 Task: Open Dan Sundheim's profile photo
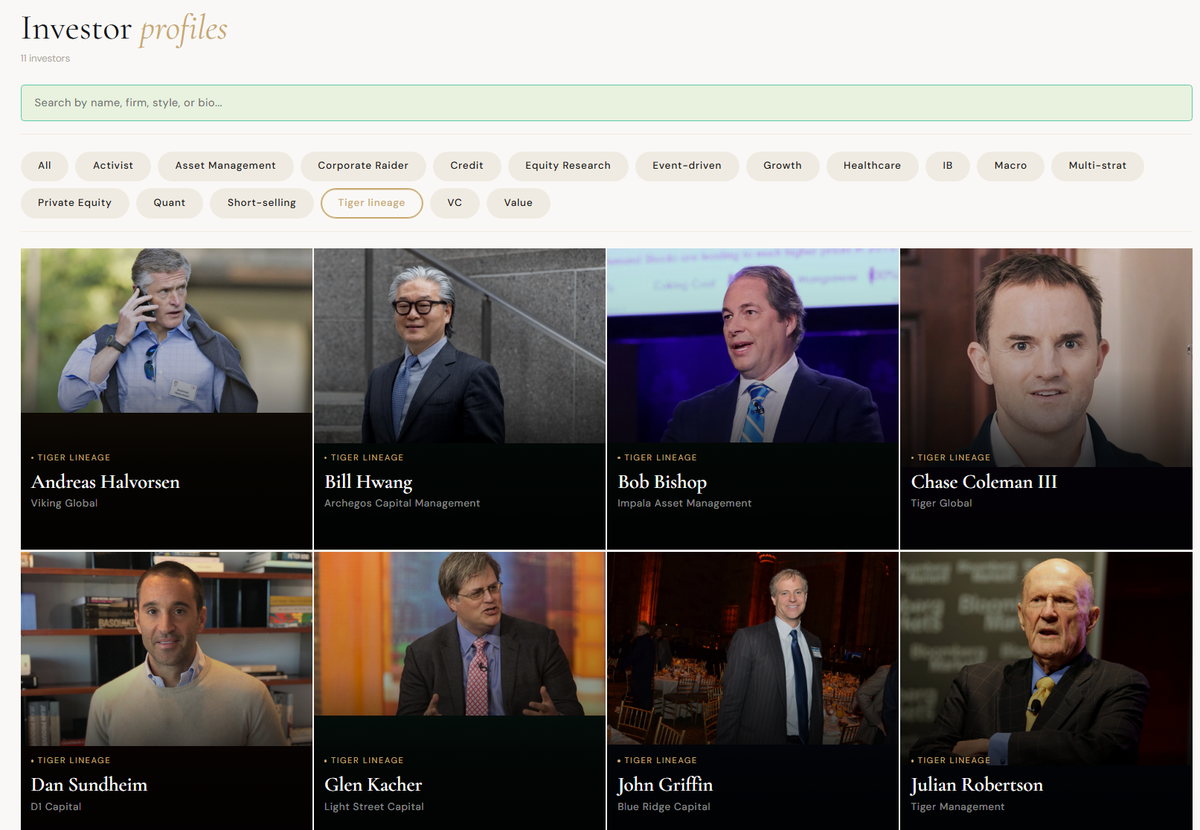coord(166,649)
